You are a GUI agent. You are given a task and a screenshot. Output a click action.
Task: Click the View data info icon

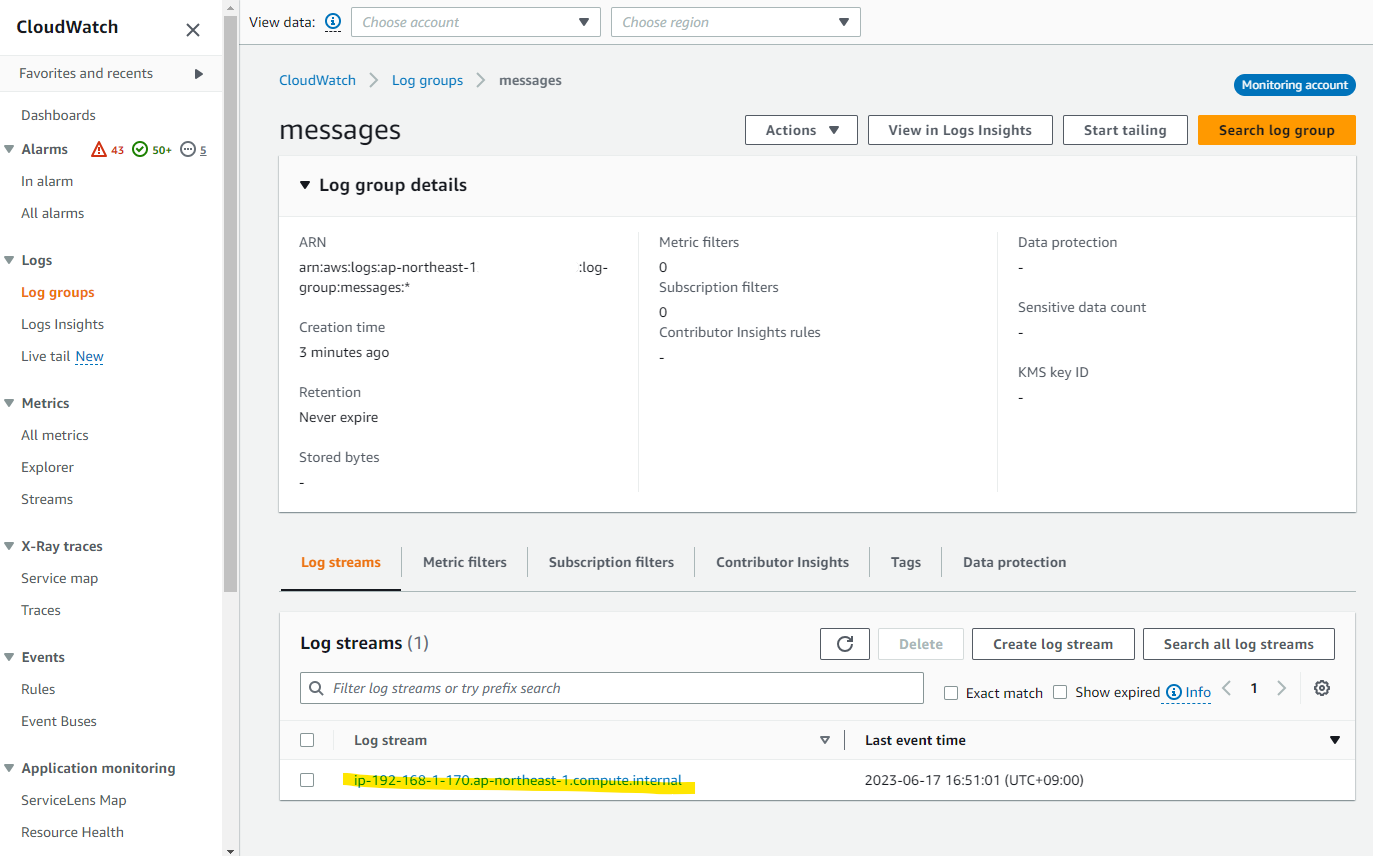pos(333,21)
